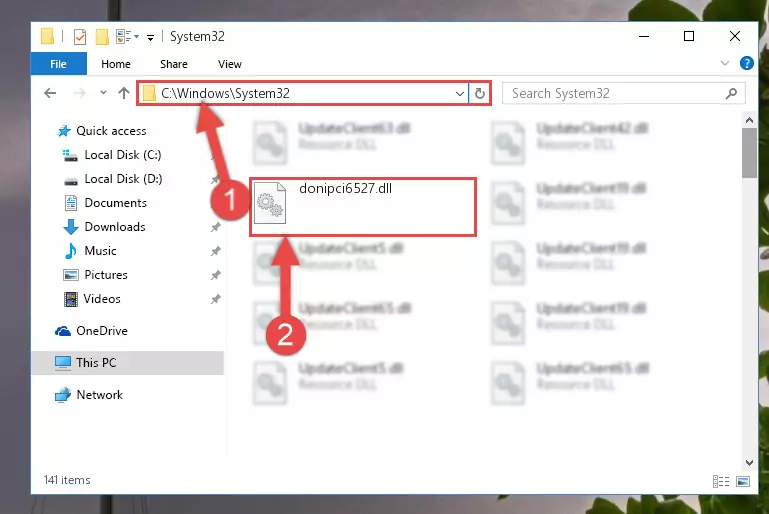Click the search magnifier icon
Screen dimensions: 769x514
click(731, 93)
